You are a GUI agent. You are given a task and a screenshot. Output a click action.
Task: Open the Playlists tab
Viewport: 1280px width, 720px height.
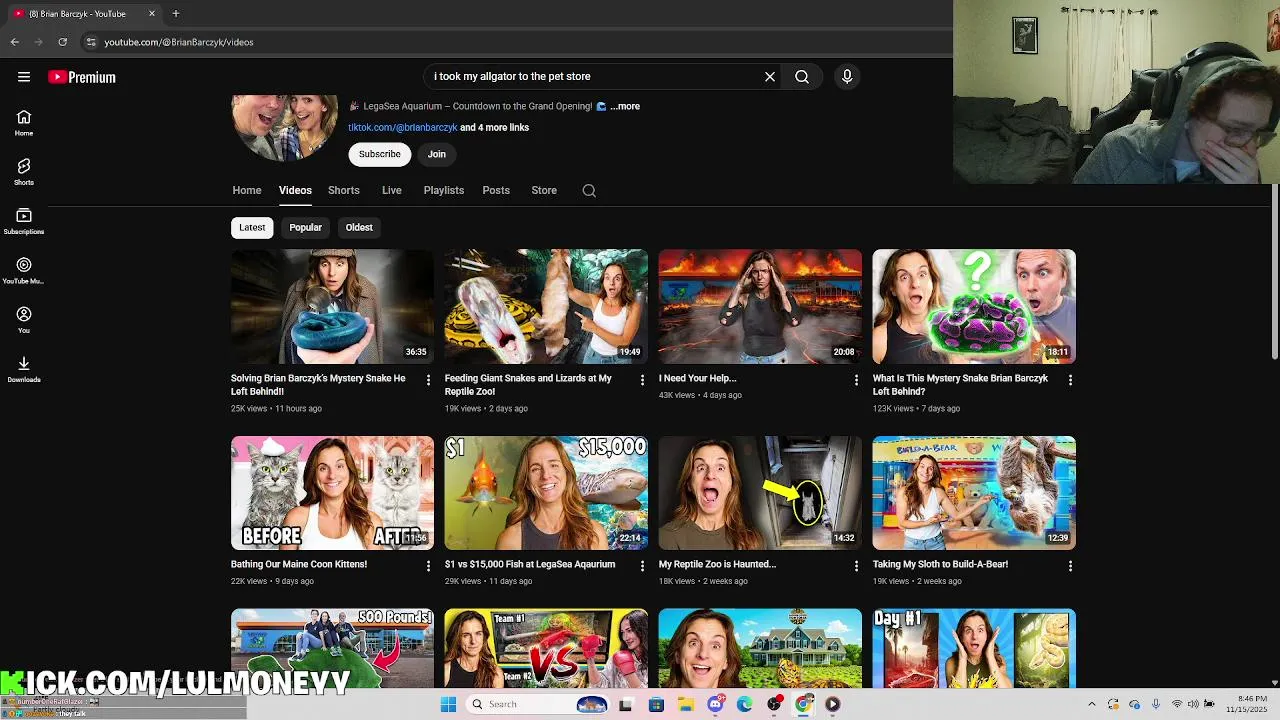[443, 190]
